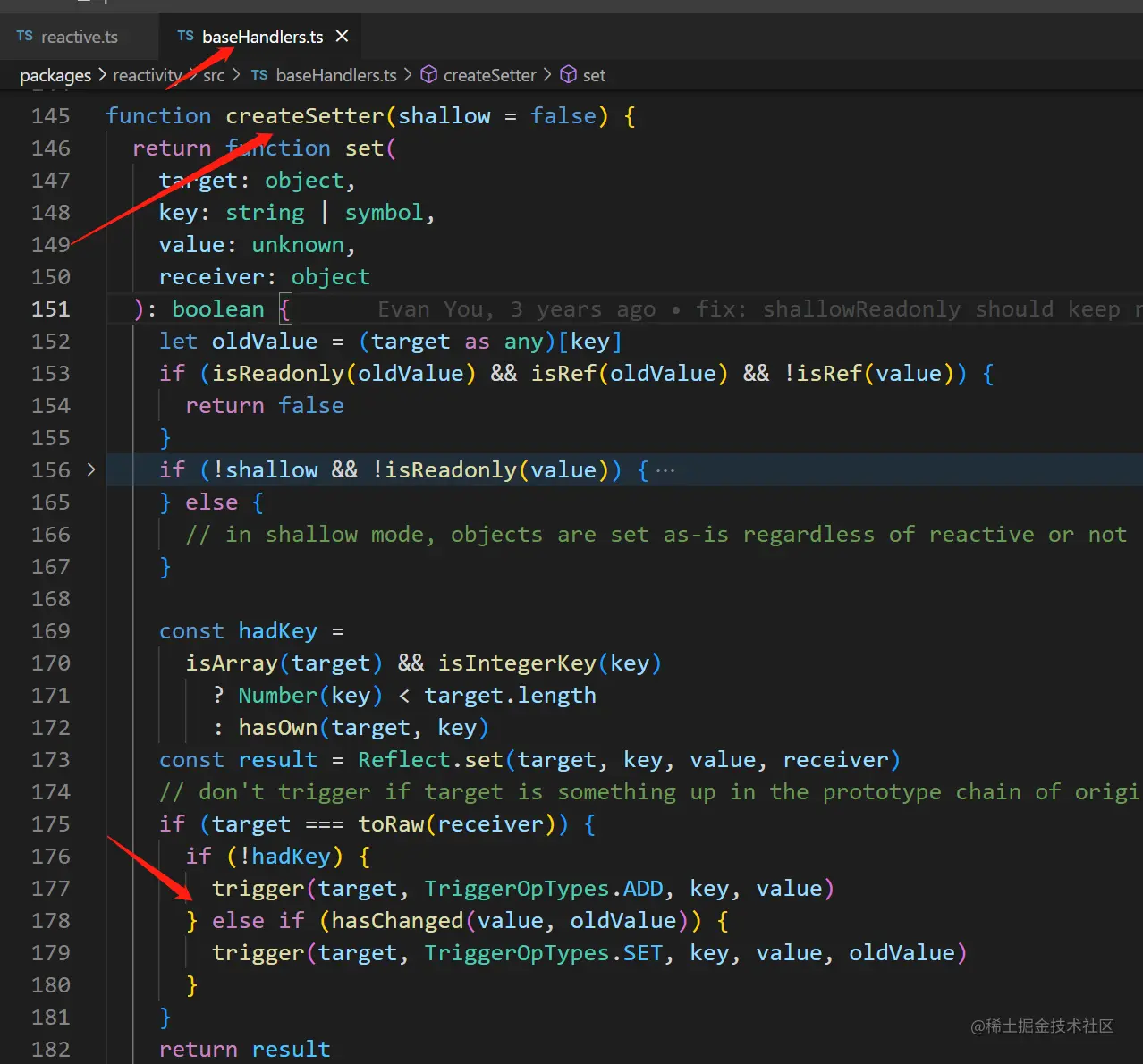Click 'hadKey' constant on line 169
This screenshot has height=1064, width=1143.
point(278,631)
